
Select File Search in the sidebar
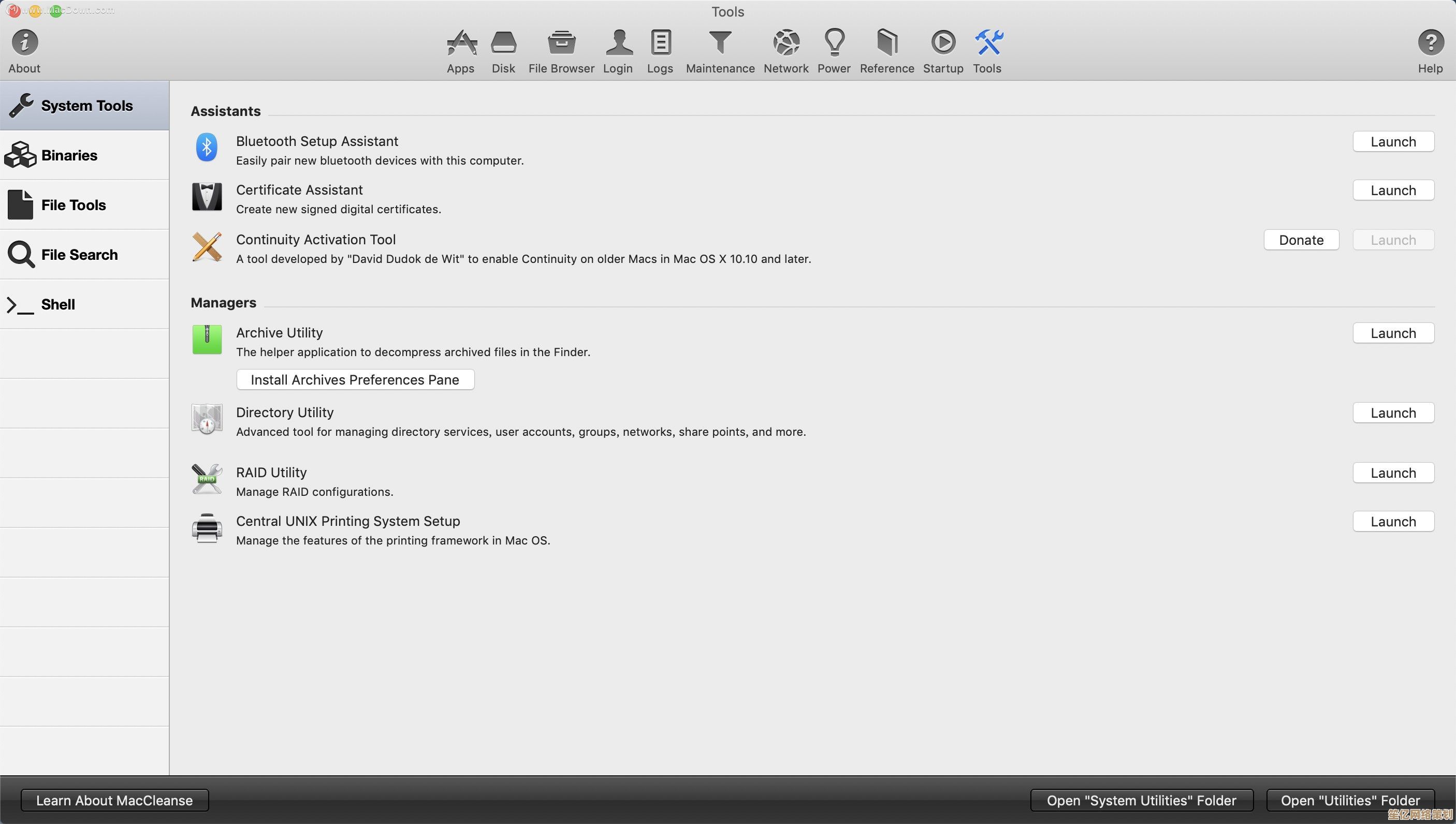[x=84, y=255]
